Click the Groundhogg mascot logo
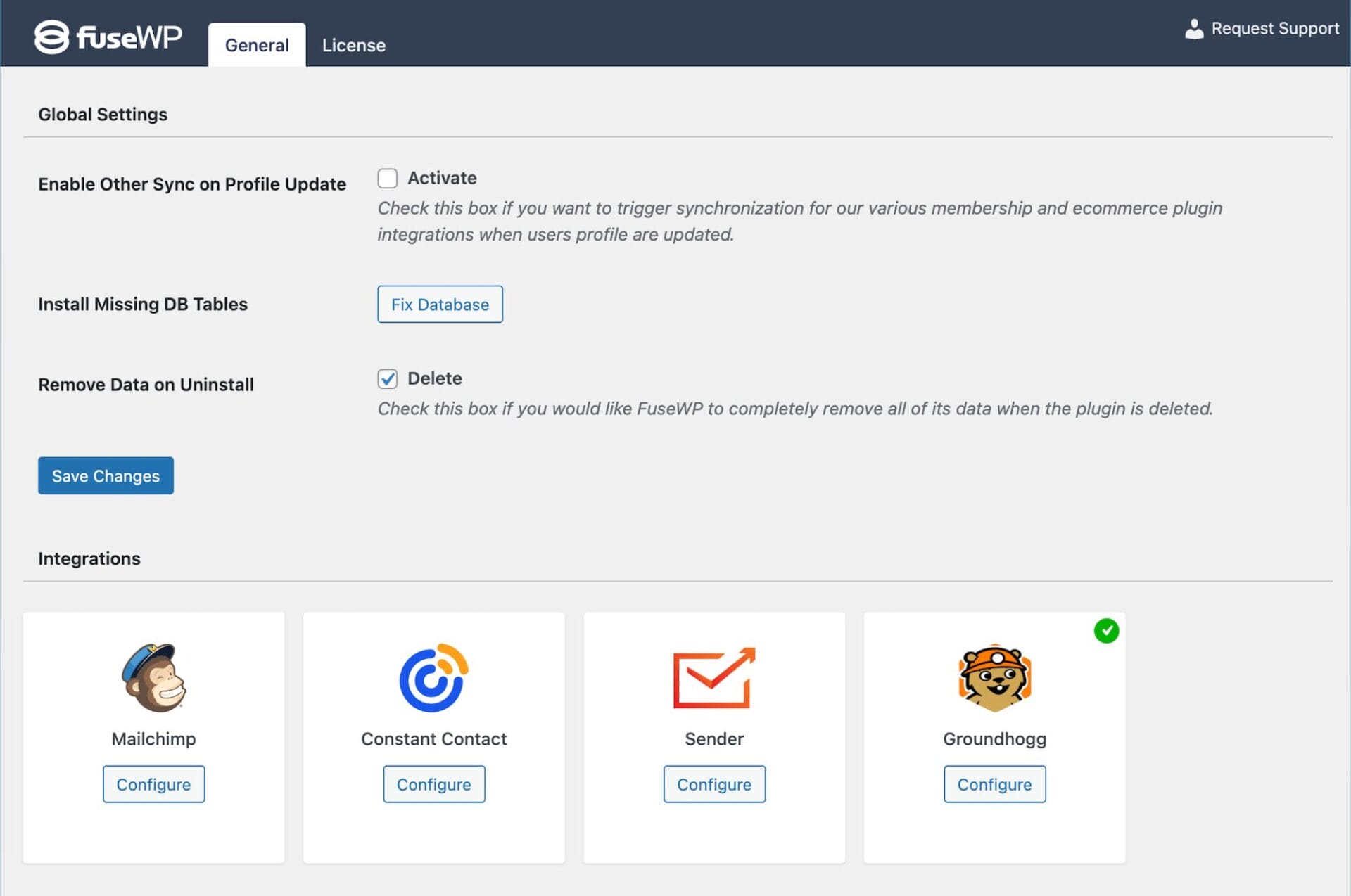The width and height of the screenshot is (1351, 896). [x=994, y=678]
